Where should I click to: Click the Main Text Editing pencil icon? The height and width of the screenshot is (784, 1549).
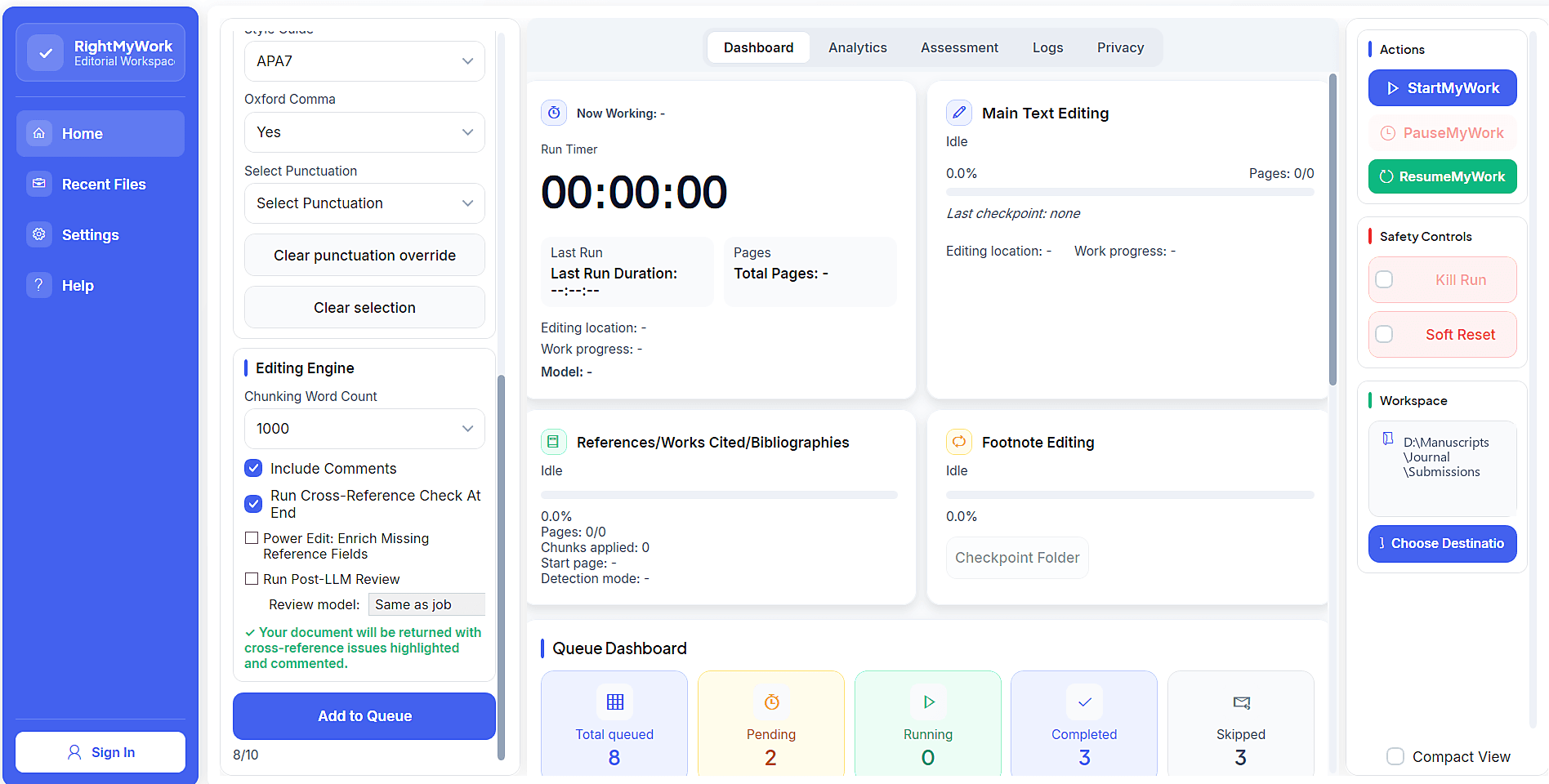[959, 113]
